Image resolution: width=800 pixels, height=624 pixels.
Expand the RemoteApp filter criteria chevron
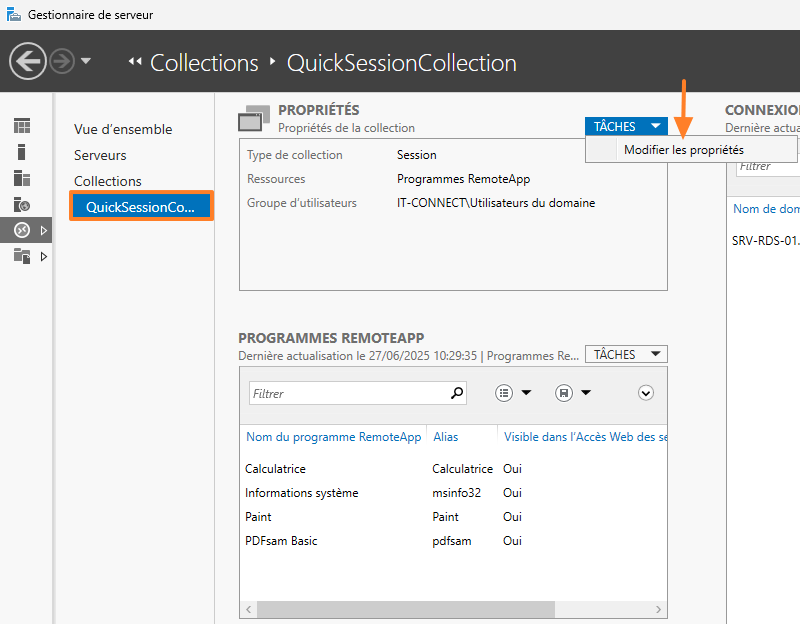[646, 393]
